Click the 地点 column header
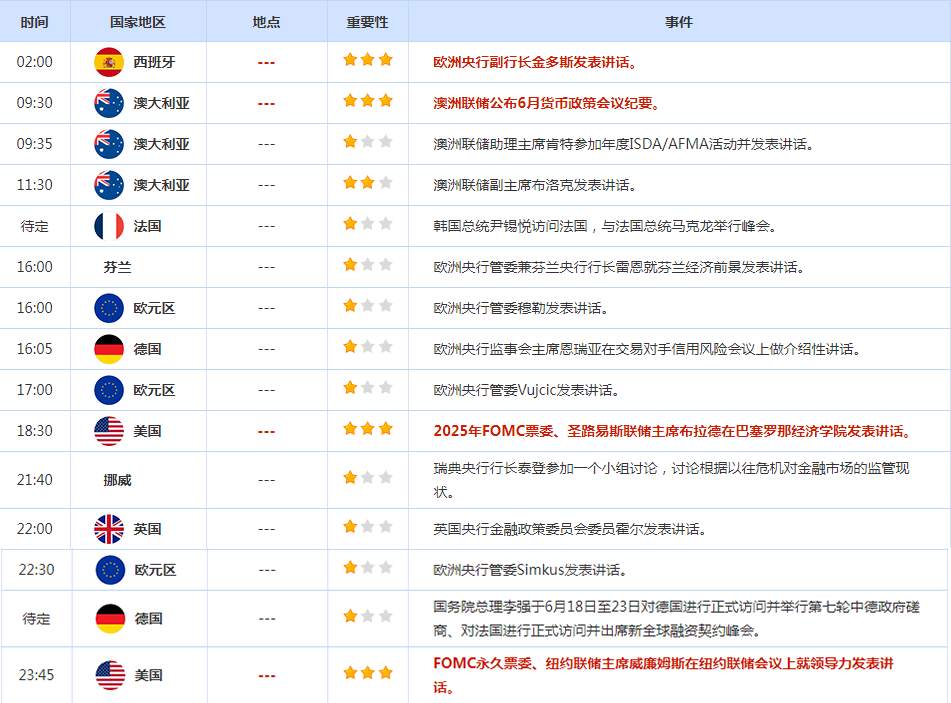 266,22
